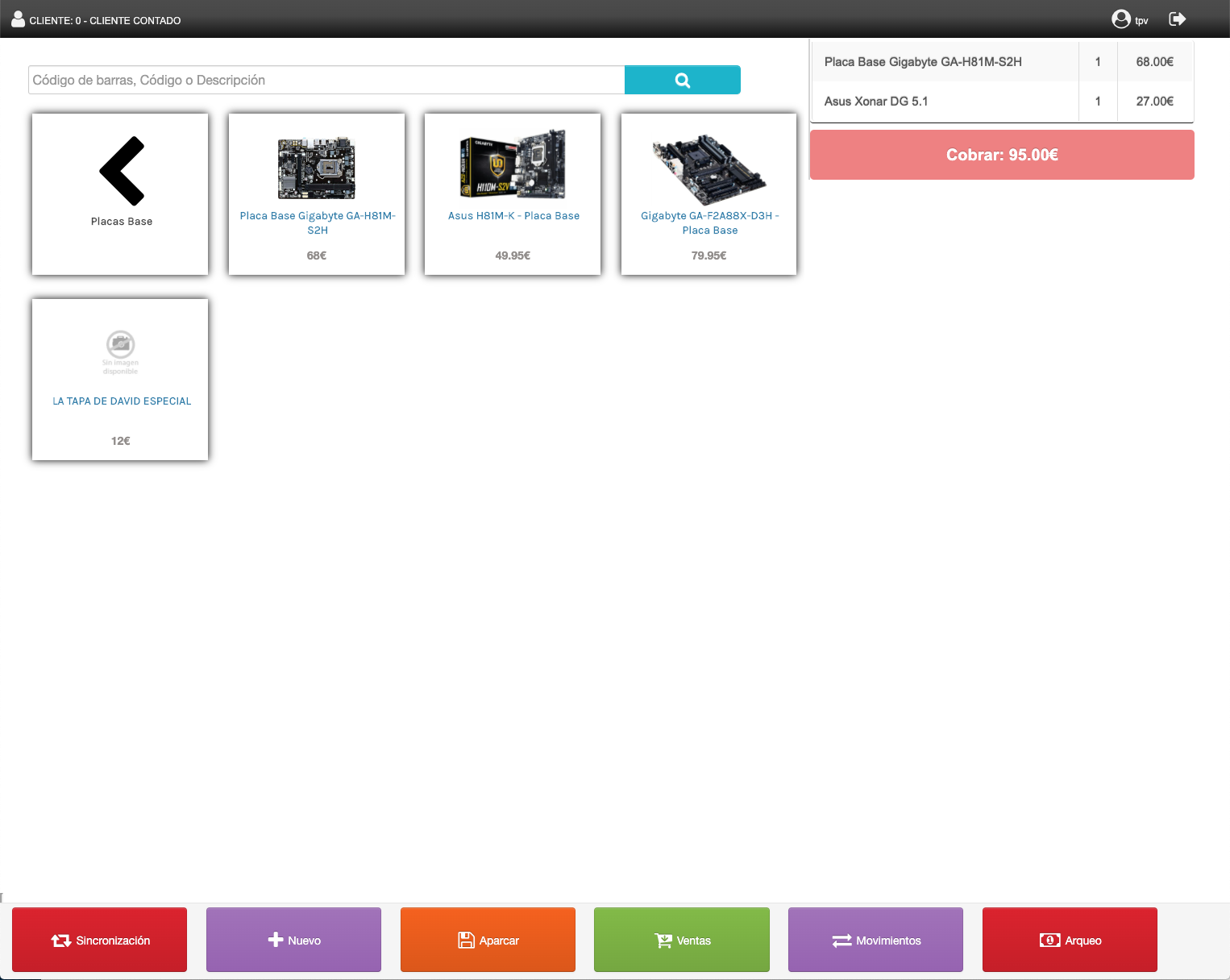Click the client person icon
Viewport: 1230px width, 980px height.
pyautogui.click(x=18, y=19)
